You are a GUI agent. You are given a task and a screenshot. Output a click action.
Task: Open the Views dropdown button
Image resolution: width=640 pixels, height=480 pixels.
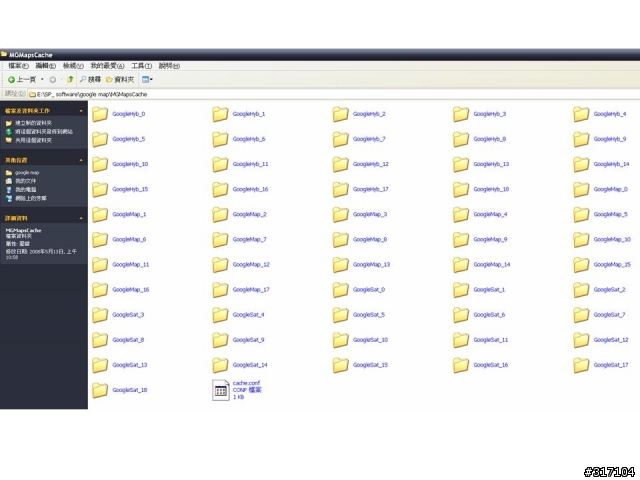147,80
